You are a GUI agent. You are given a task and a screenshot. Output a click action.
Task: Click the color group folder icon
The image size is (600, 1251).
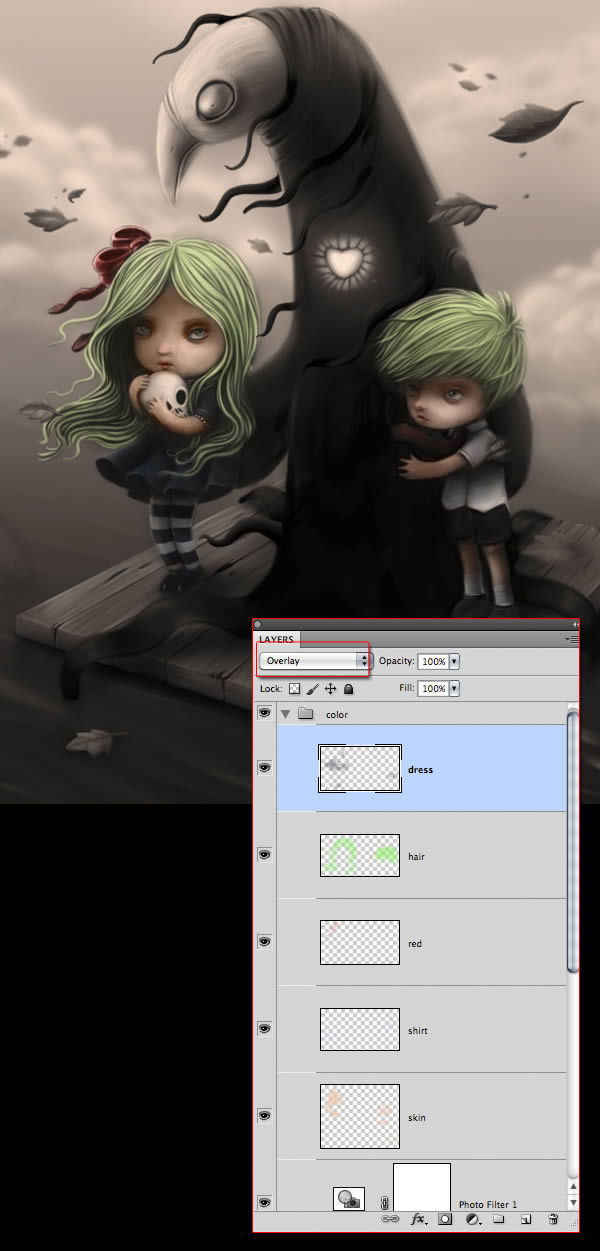point(306,714)
